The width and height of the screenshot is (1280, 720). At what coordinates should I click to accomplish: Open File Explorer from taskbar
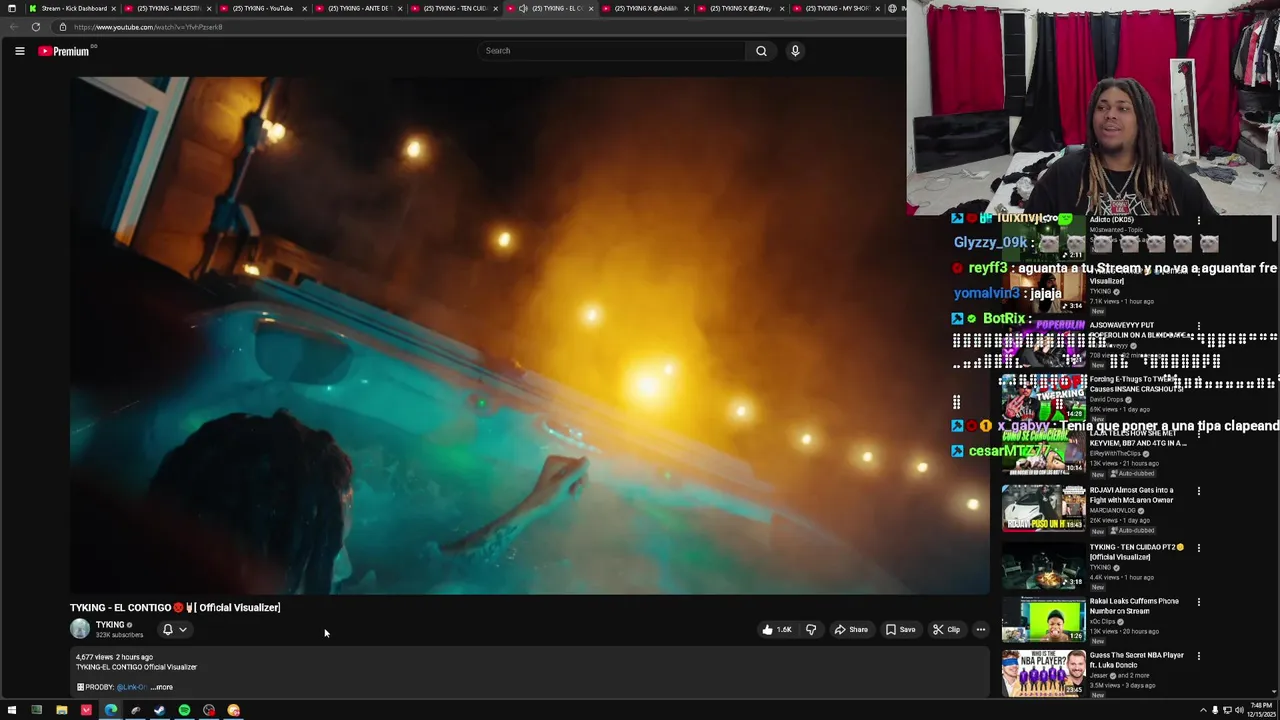(61, 710)
